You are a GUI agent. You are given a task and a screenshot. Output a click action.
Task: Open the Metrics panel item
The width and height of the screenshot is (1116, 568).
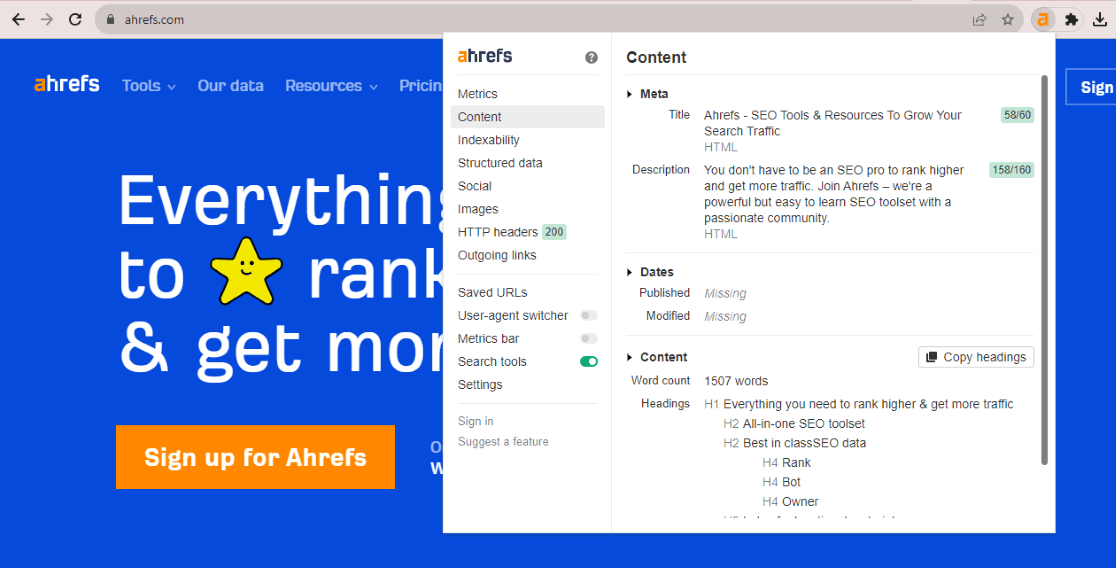pyautogui.click(x=527, y=94)
